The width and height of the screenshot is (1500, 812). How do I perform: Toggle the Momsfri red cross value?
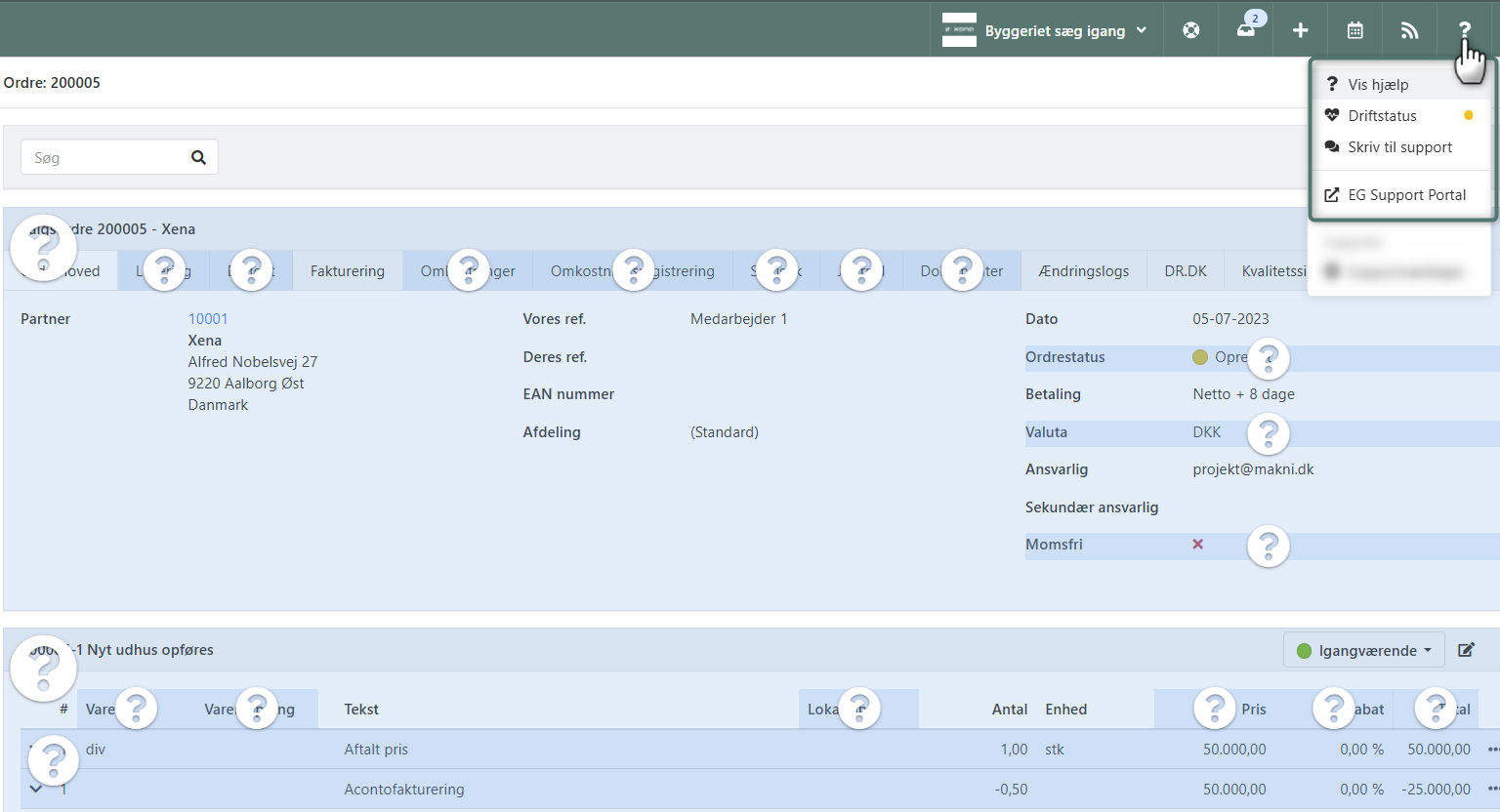tap(1197, 545)
